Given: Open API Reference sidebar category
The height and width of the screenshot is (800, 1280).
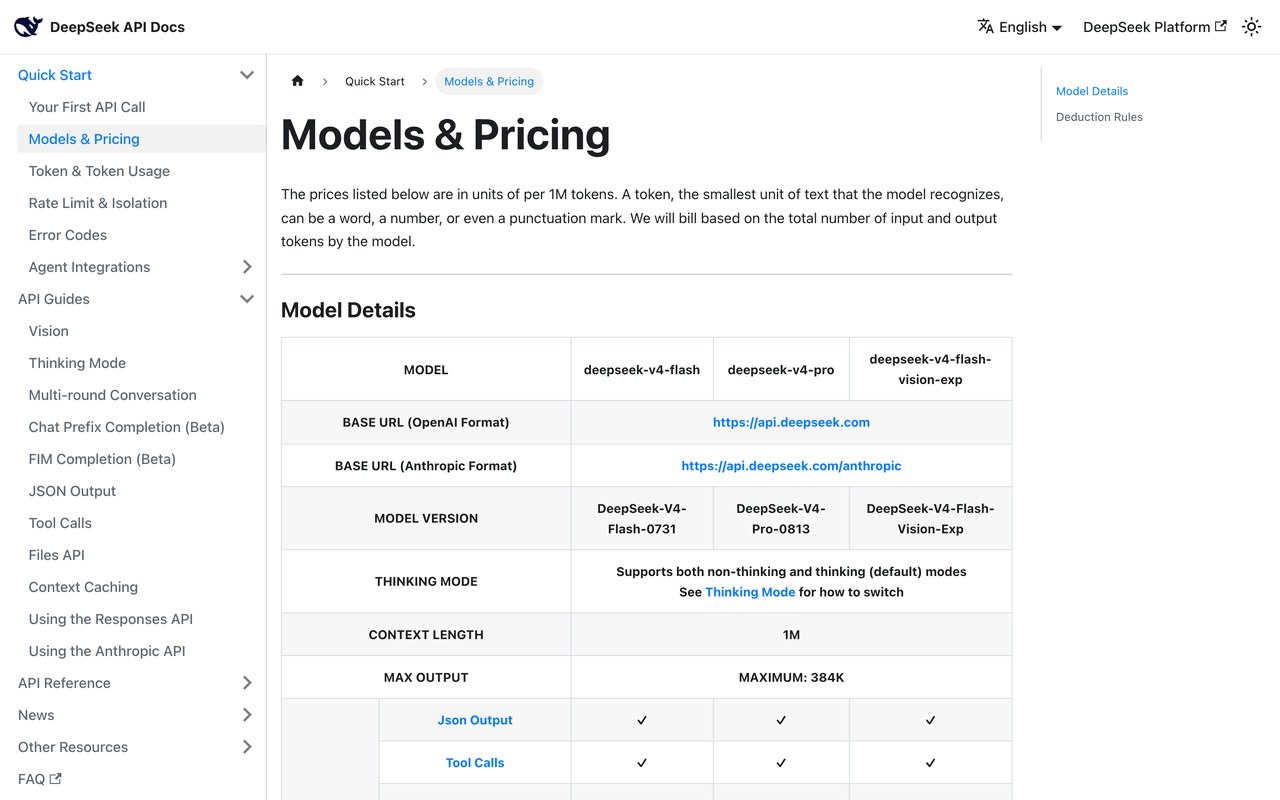Looking at the screenshot, I should tap(64, 683).
